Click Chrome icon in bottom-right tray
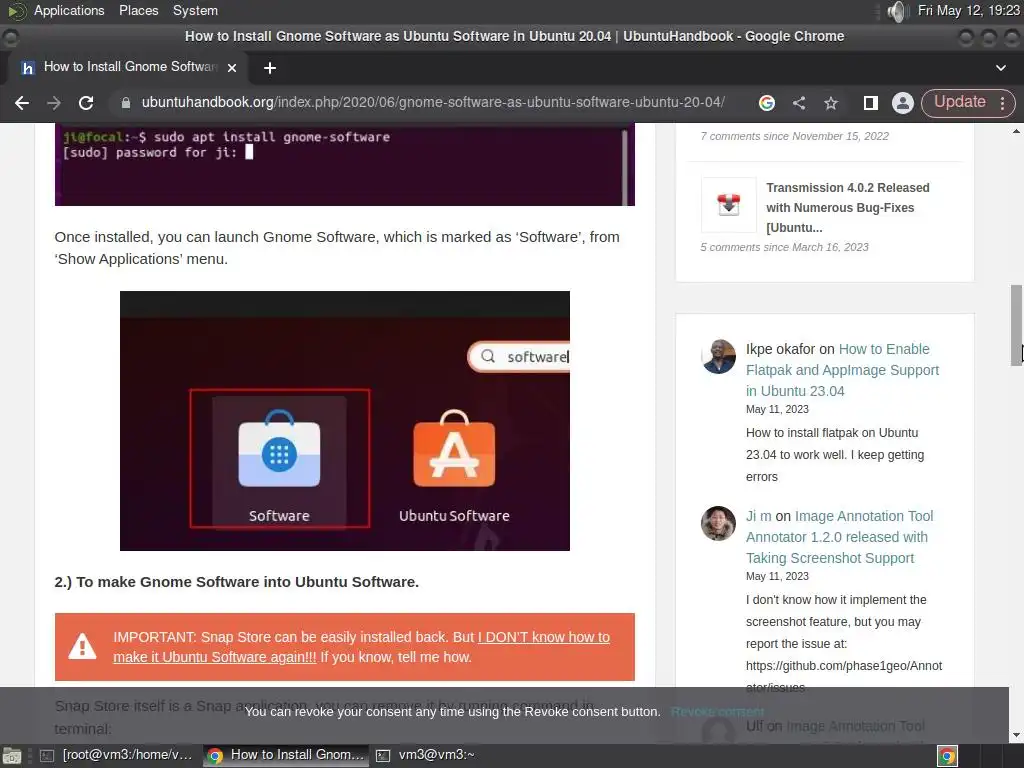The width and height of the screenshot is (1024, 768). 947,756
